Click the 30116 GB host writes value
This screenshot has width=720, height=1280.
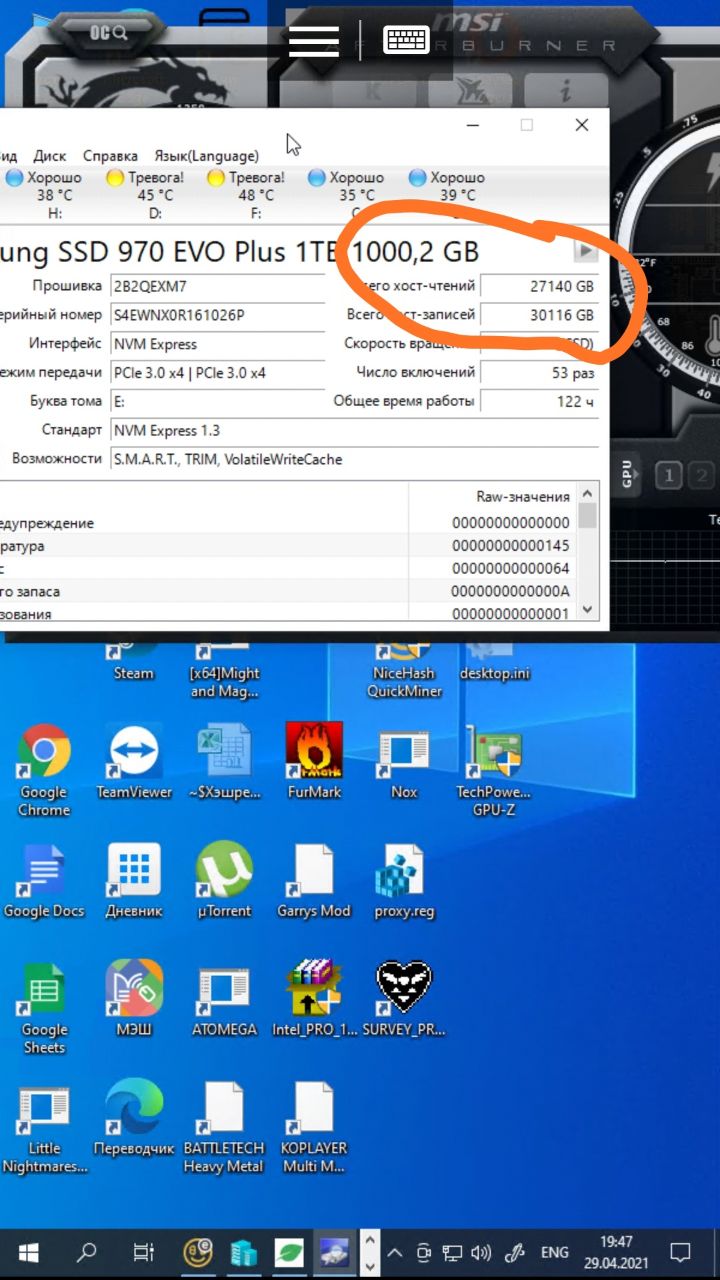(539, 315)
